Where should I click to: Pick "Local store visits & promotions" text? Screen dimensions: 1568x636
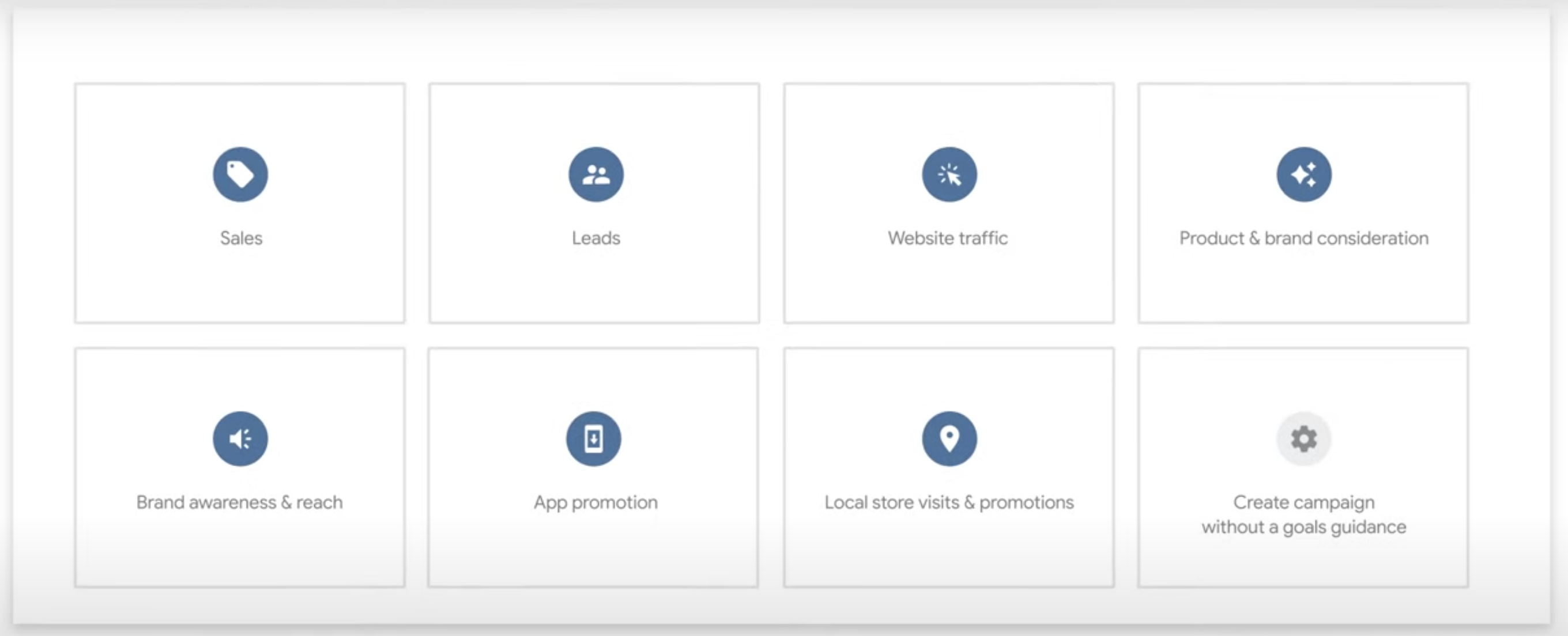(949, 502)
